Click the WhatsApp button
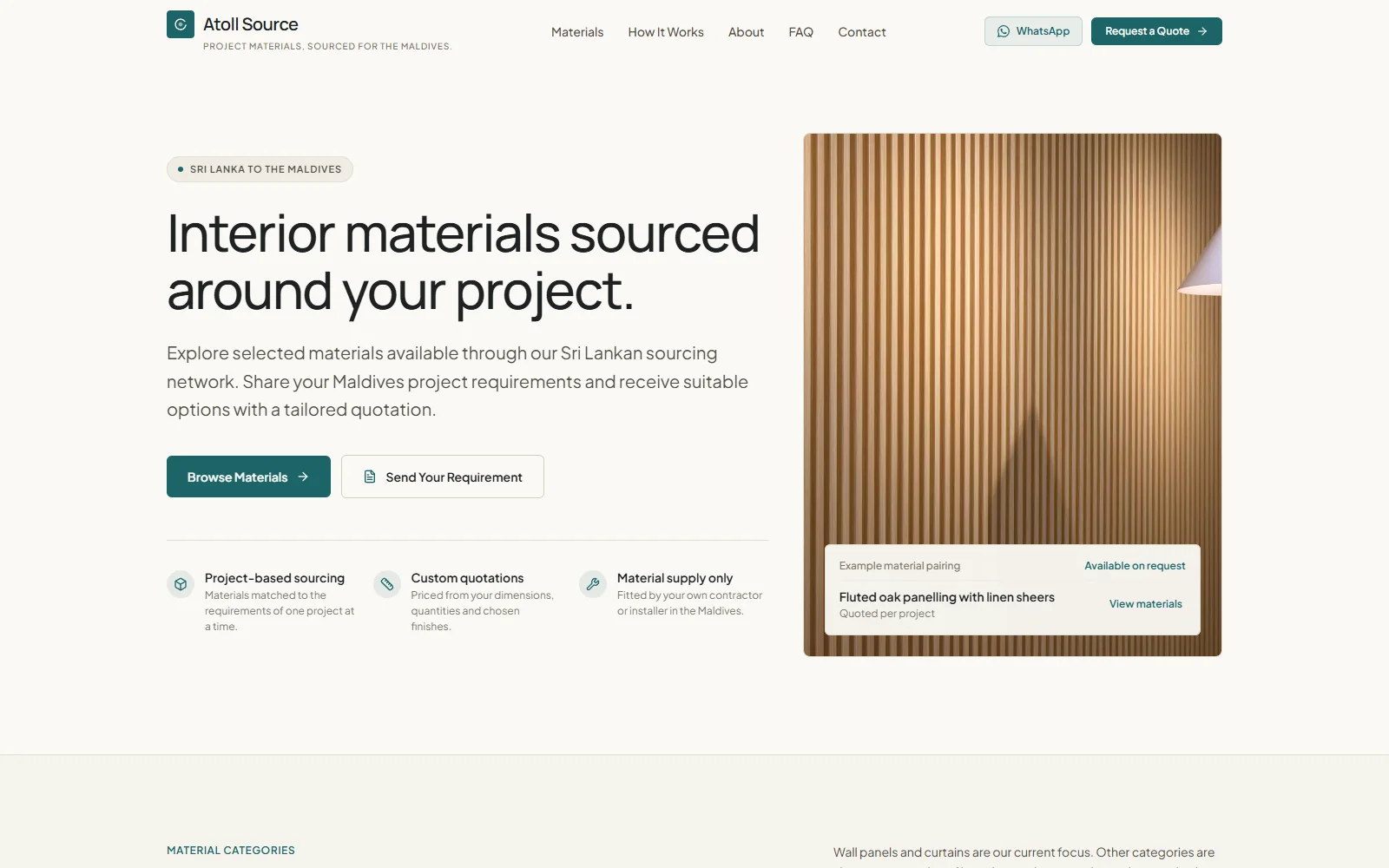The width and height of the screenshot is (1389, 868). pyautogui.click(x=1033, y=31)
